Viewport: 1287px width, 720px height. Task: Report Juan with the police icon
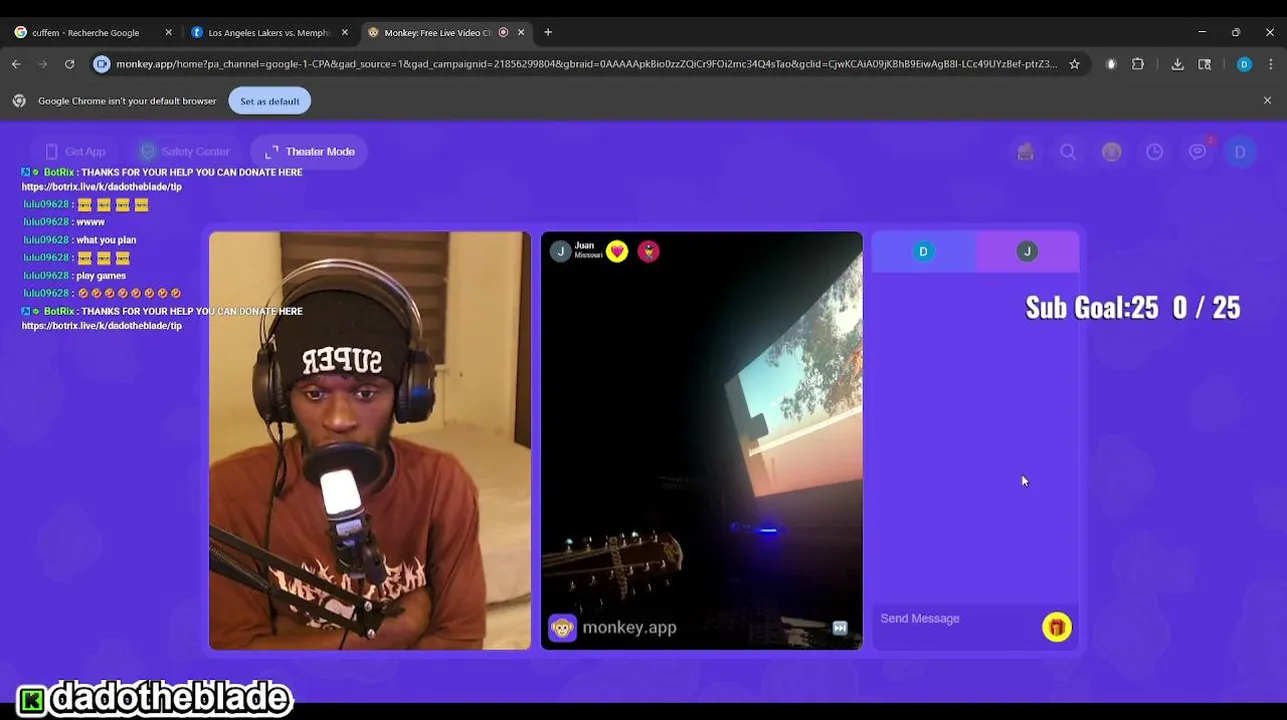tap(648, 251)
